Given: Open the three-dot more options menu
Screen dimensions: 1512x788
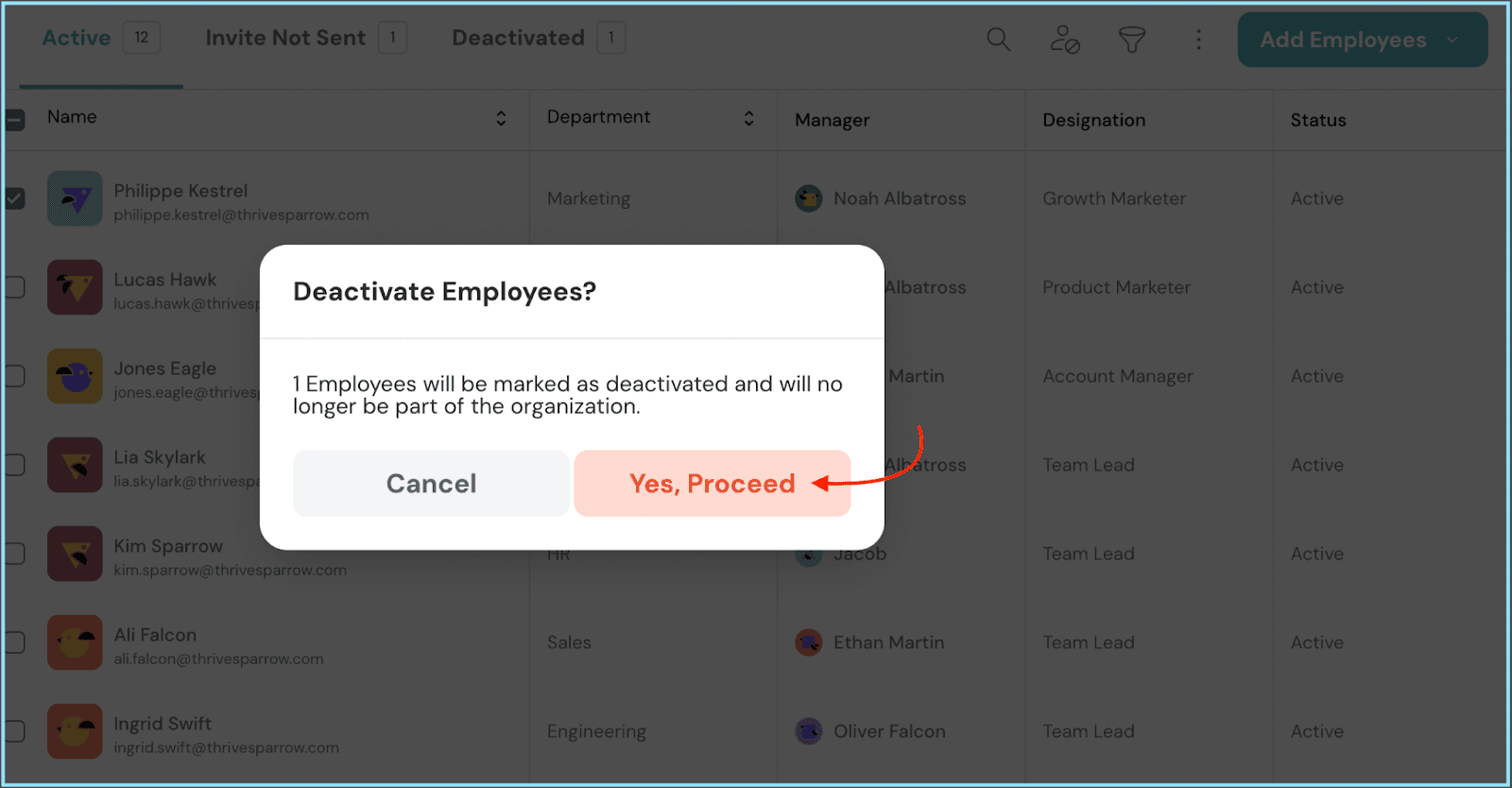Looking at the screenshot, I should click(x=1198, y=39).
